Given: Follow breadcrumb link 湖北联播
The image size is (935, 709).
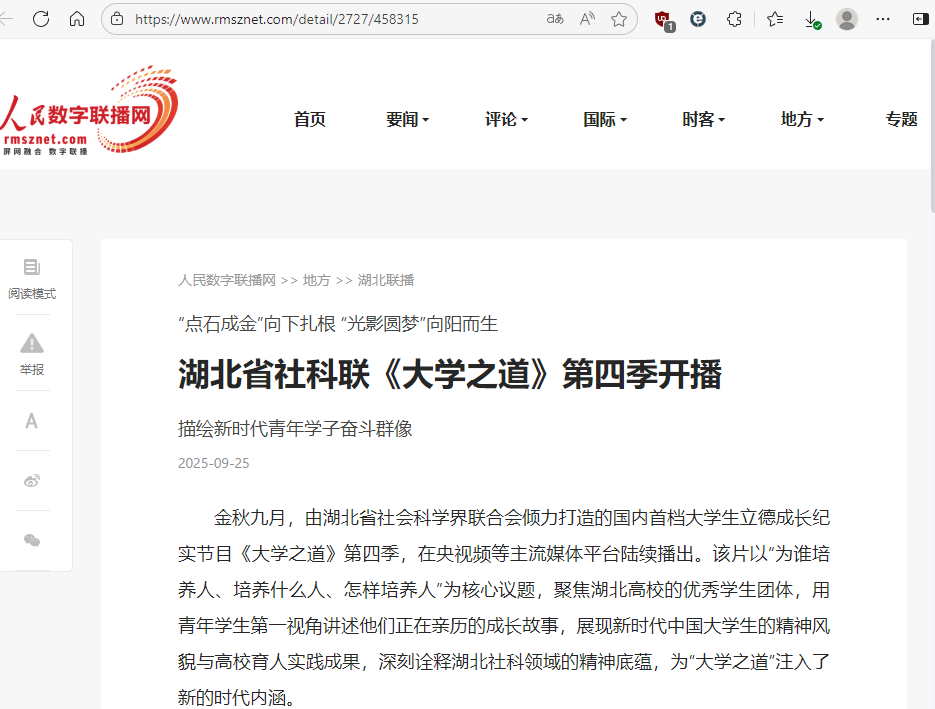Looking at the screenshot, I should [386, 280].
